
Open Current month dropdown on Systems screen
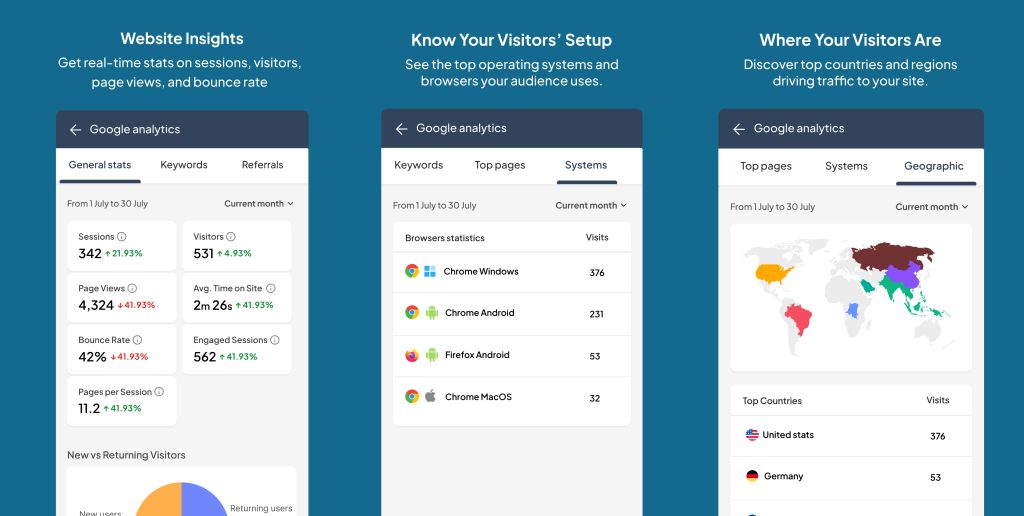coord(591,205)
